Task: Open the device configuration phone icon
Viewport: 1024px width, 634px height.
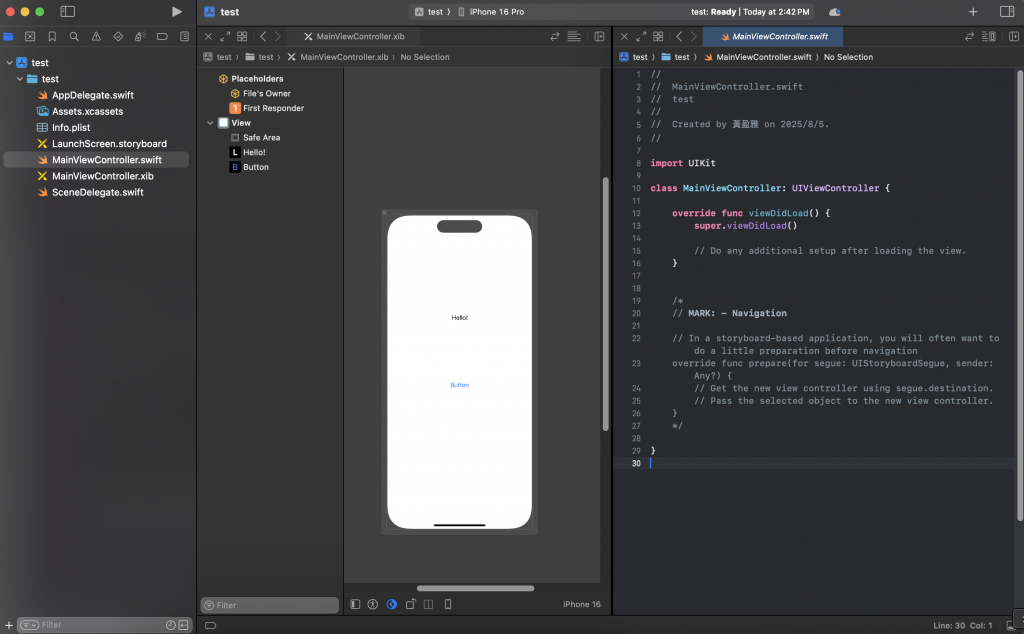Action: 448,605
